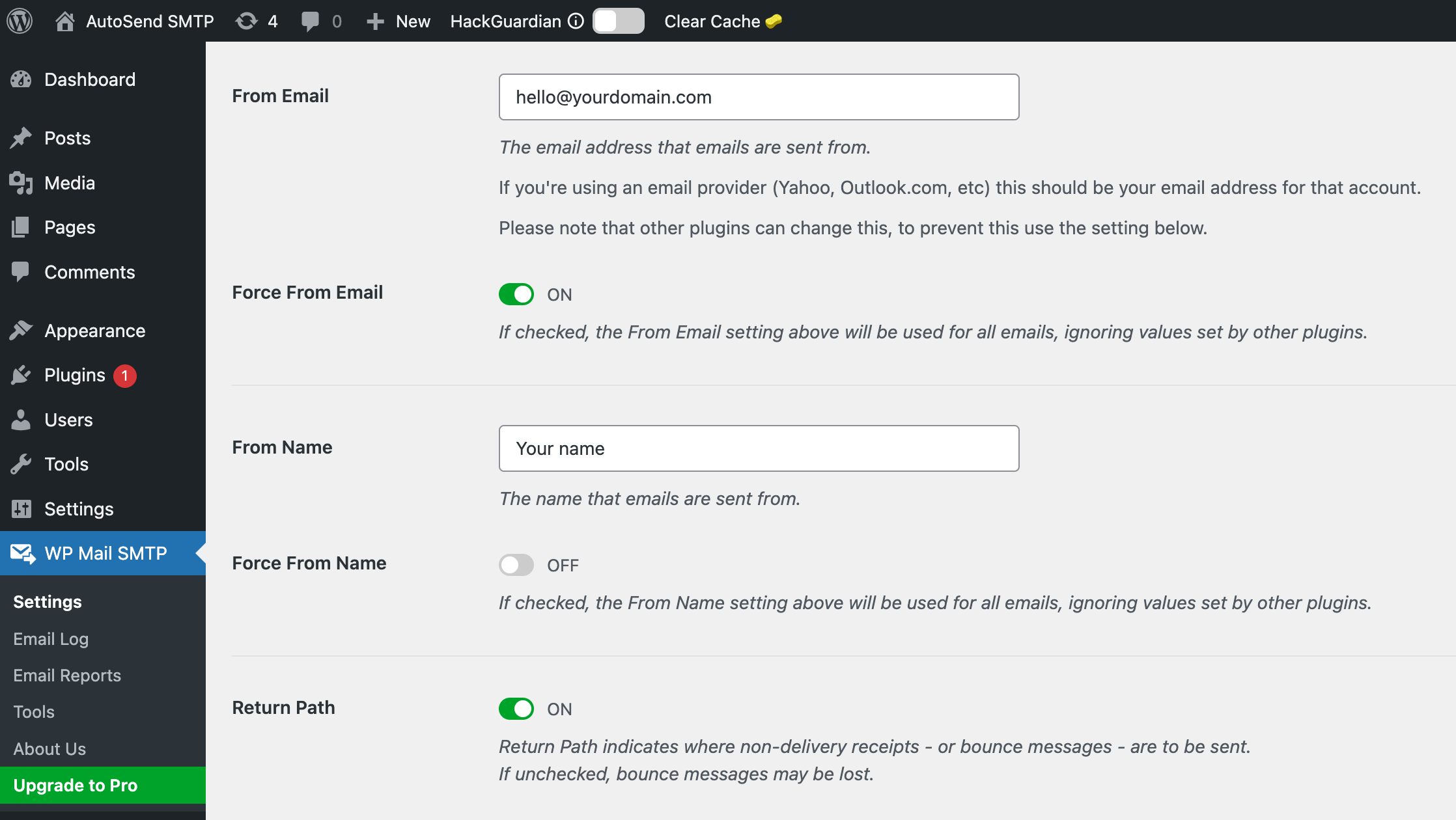The image size is (1456, 820).
Task: Click inside the From Email input field
Action: [x=758, y=96]
